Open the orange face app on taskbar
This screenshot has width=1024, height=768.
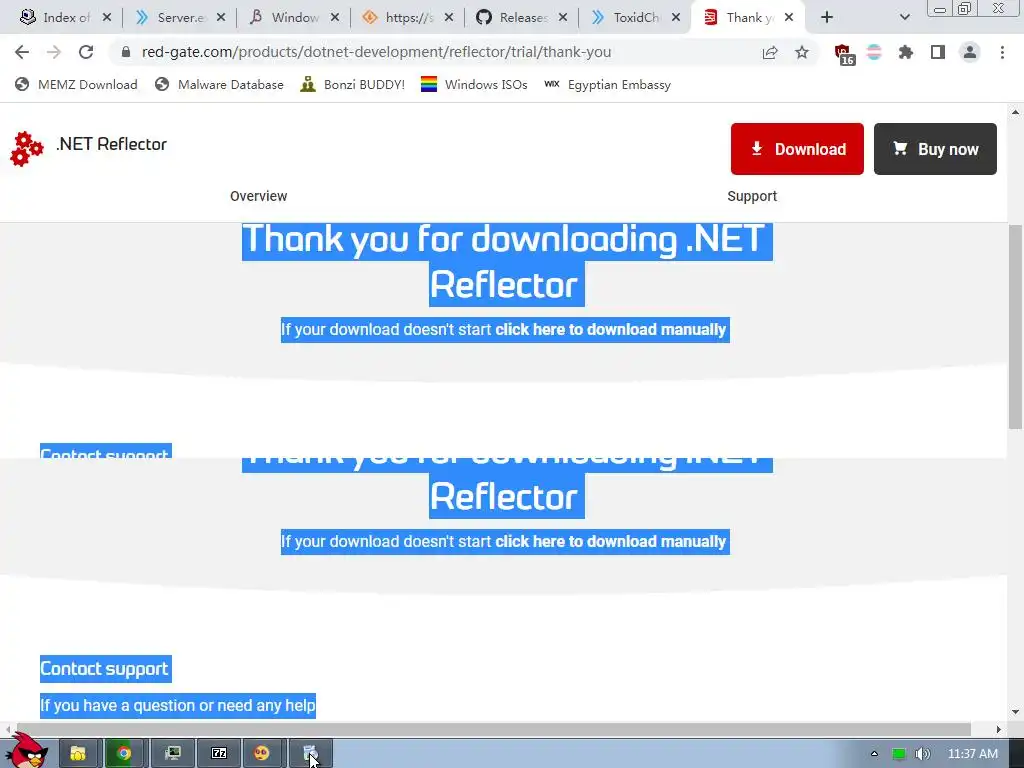pyautogui.click(x=262, y=754)
